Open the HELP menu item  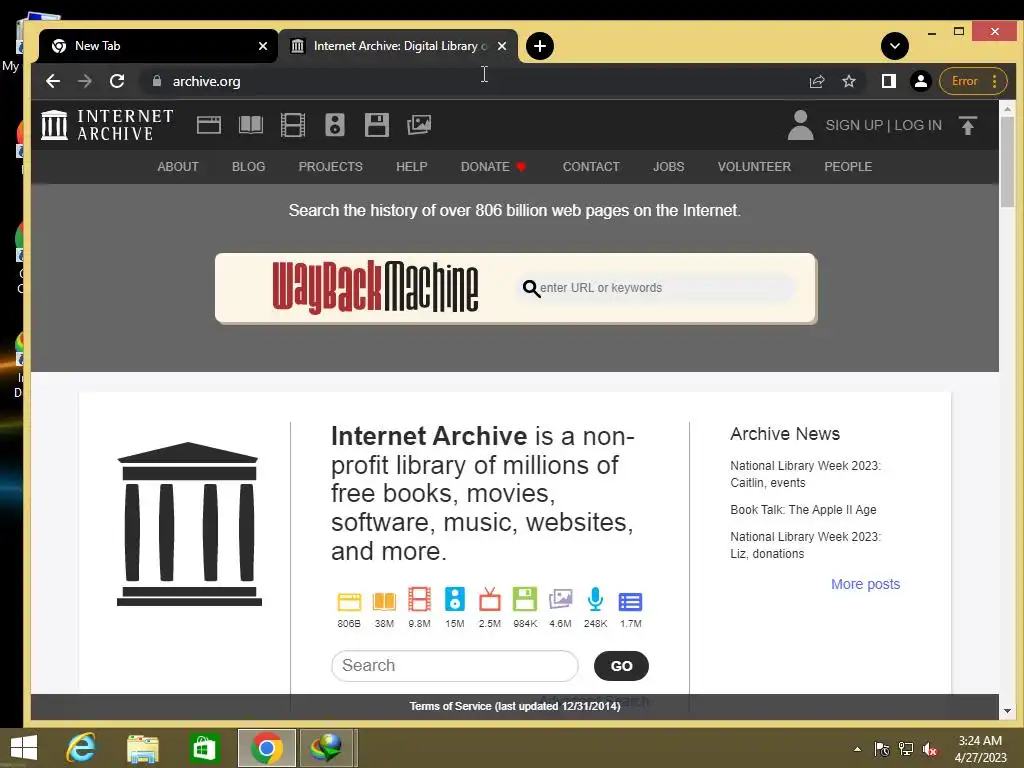tap(411, 167)
